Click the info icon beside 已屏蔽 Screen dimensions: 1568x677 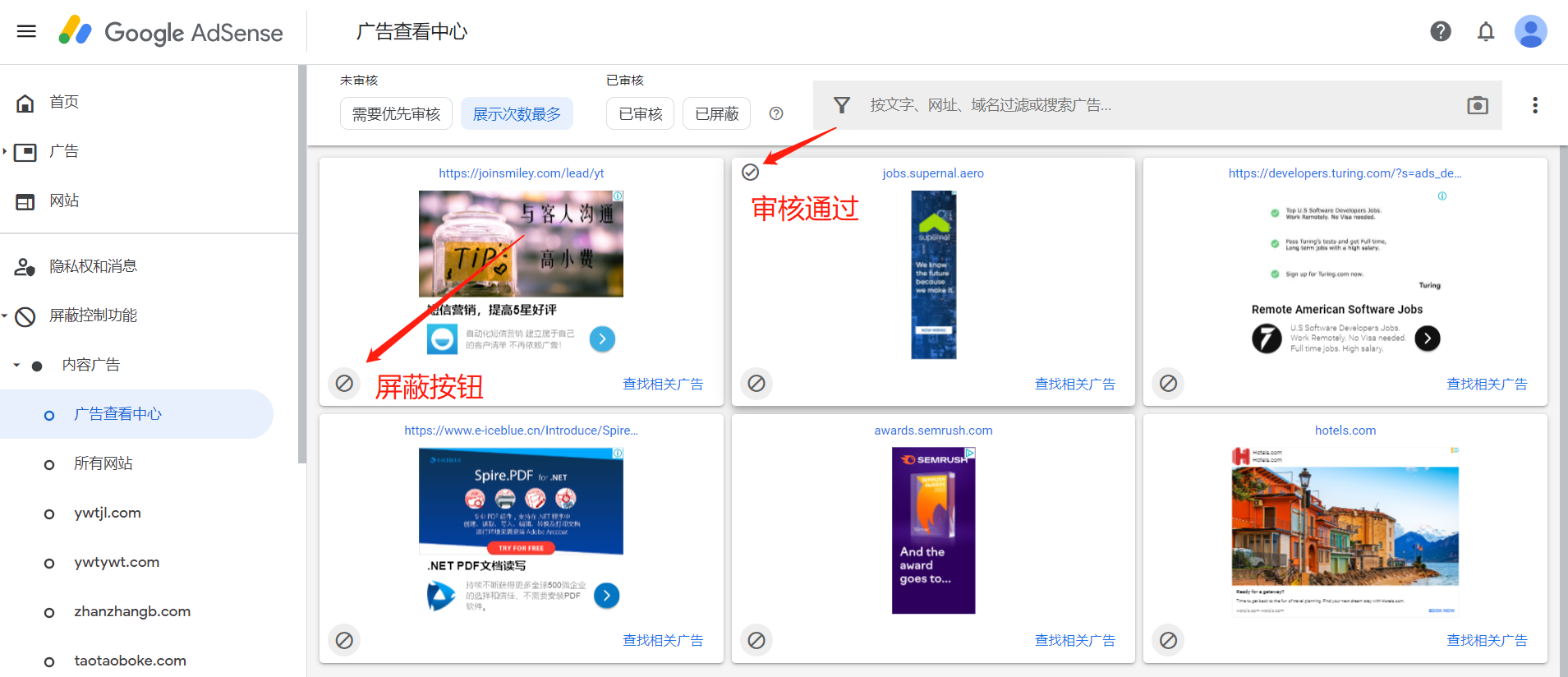[x=775, y=113]
